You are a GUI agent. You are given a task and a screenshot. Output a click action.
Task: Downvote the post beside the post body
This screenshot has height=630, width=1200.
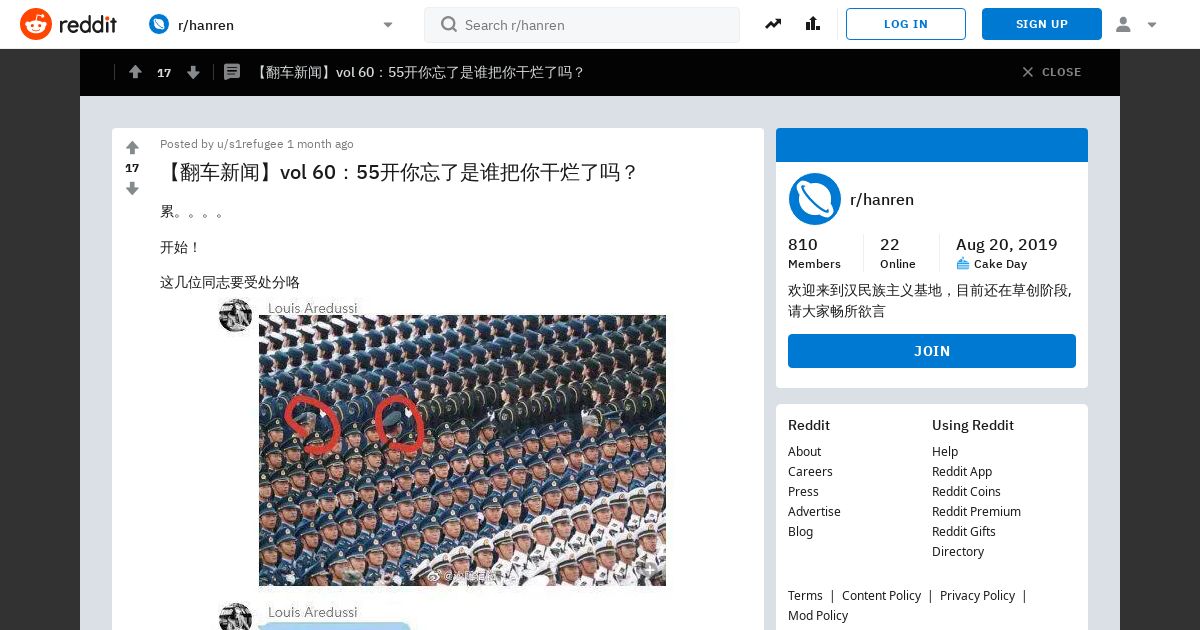[132, 188]
